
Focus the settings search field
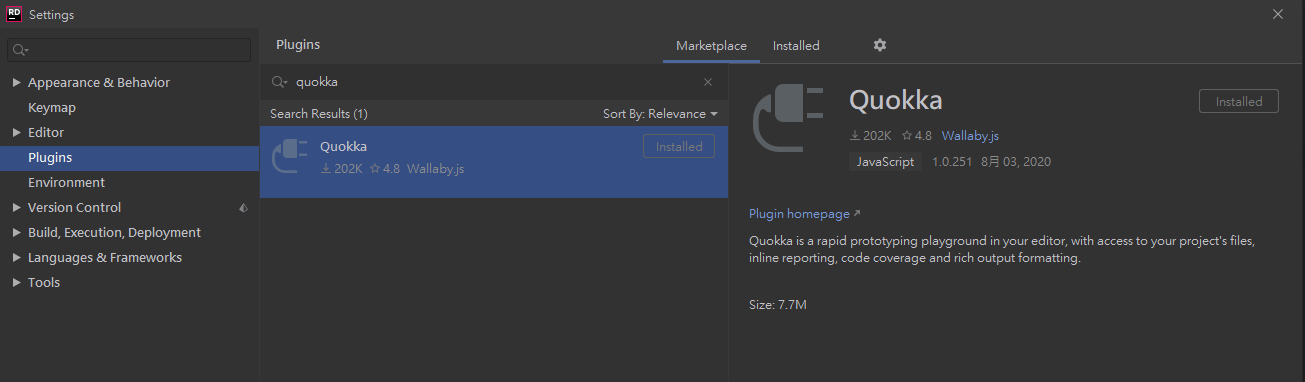[129, 50]
